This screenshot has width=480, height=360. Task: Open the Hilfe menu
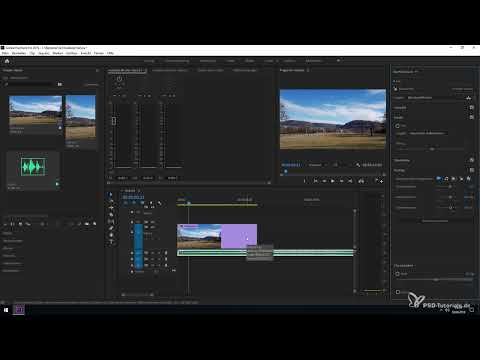tap(110, 53)
